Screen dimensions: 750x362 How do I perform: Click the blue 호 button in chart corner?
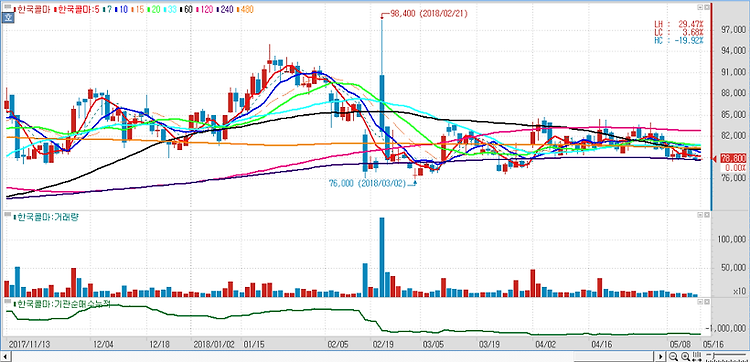click(7, 19)
